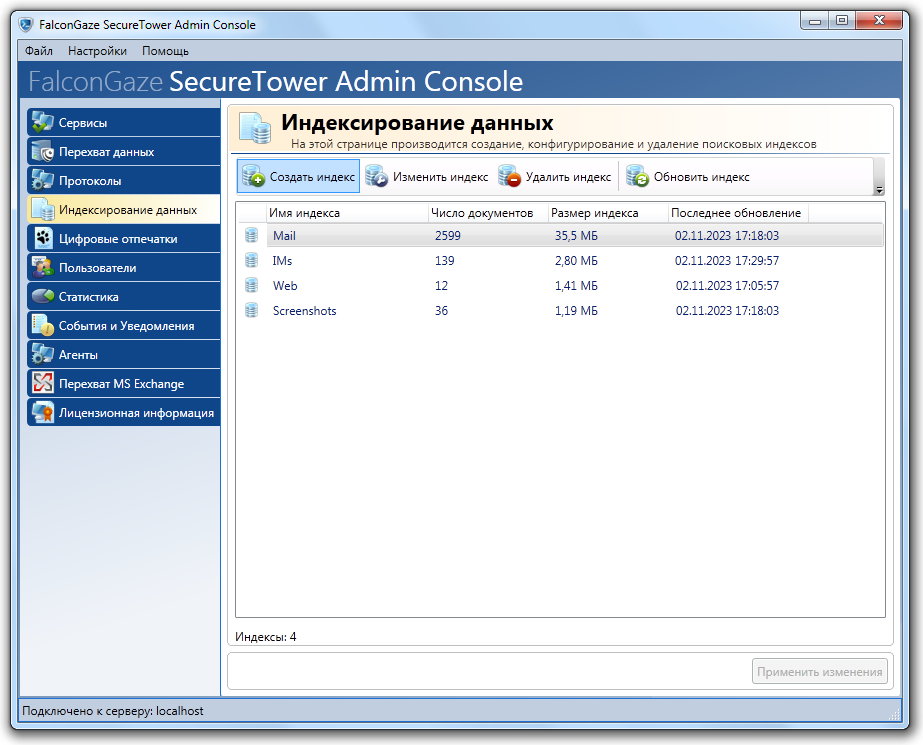Image resolution: width=923 pixels, height=745 pixels.
Task: Click the Лицензионная информация certificate icon
Action: (x=43, y=412)
